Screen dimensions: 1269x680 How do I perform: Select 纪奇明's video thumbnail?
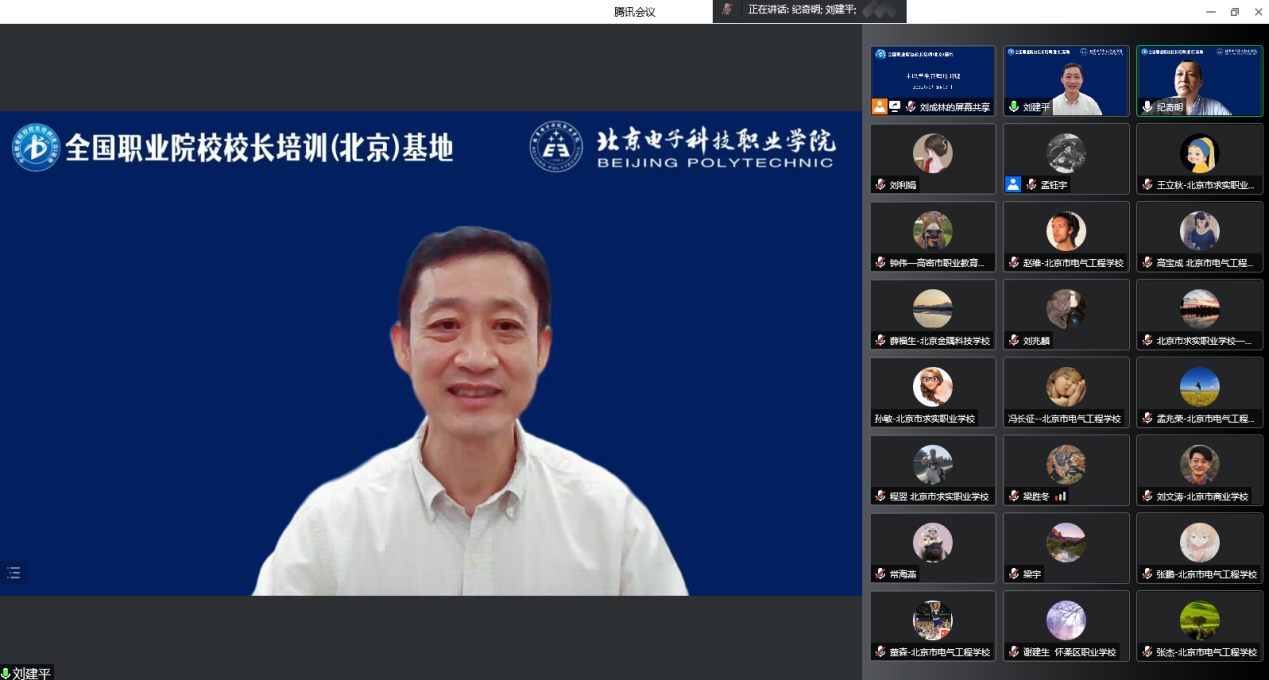[x=1199, y=80]
